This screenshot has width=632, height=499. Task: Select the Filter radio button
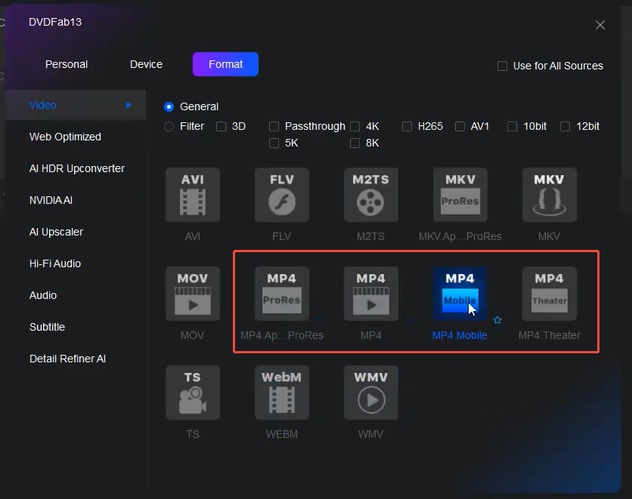click(x=168, y=127)
